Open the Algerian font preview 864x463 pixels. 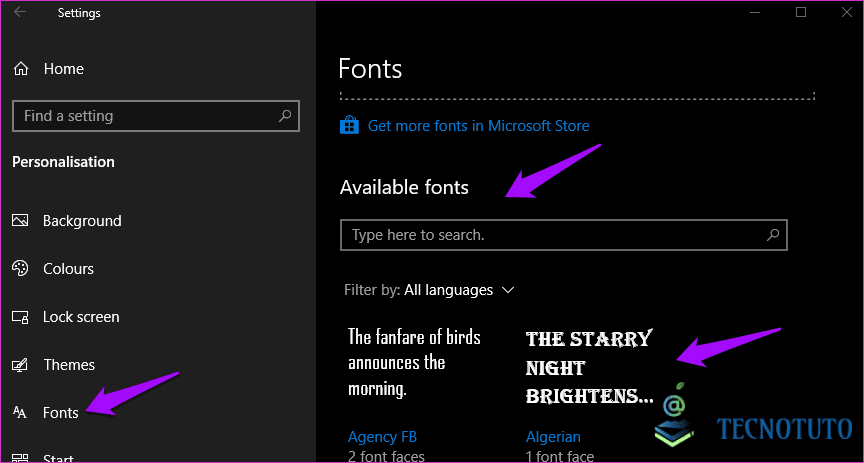pos(590,367)
